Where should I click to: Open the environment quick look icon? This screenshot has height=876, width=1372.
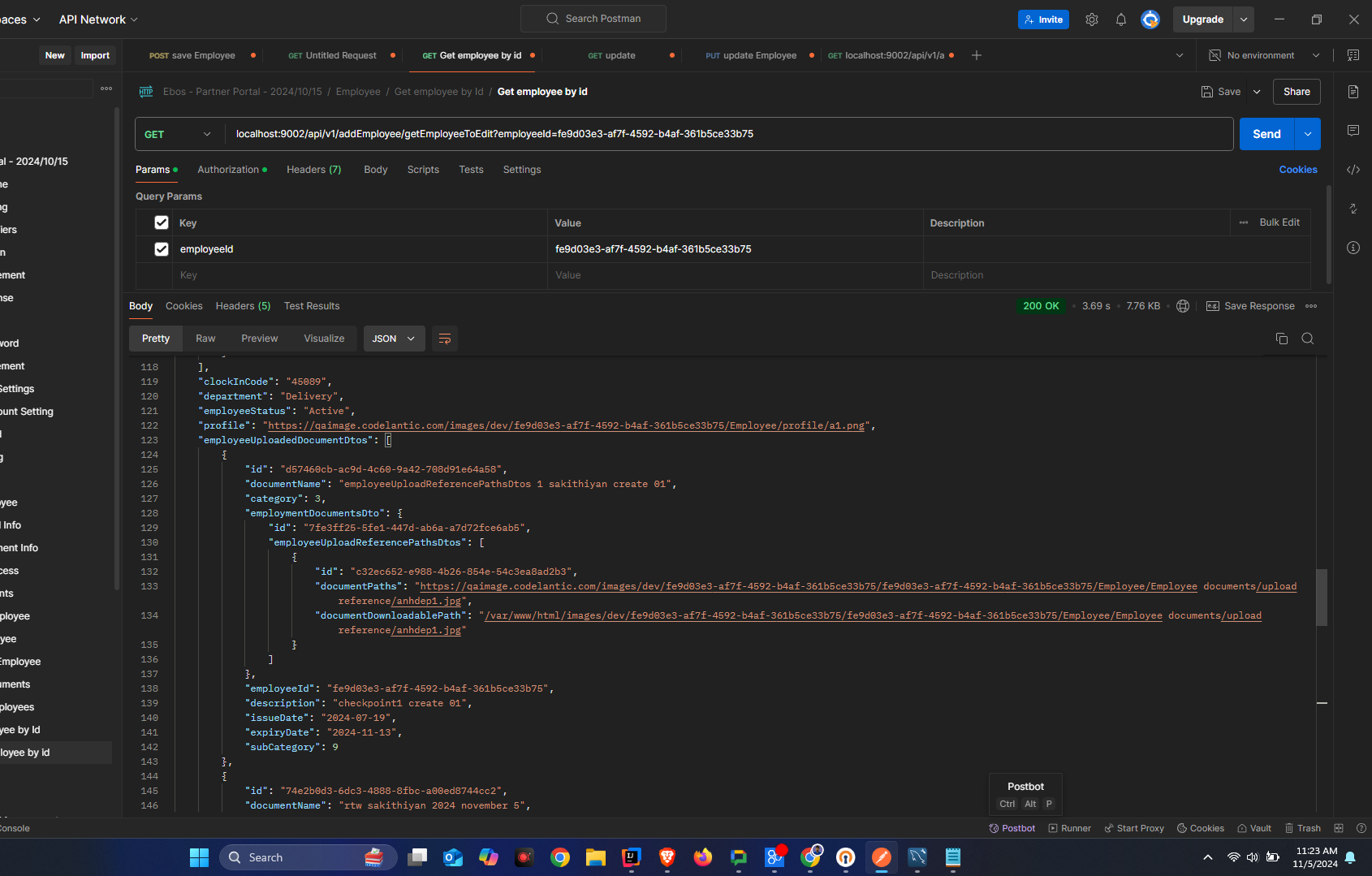(x=1353, y=55)
